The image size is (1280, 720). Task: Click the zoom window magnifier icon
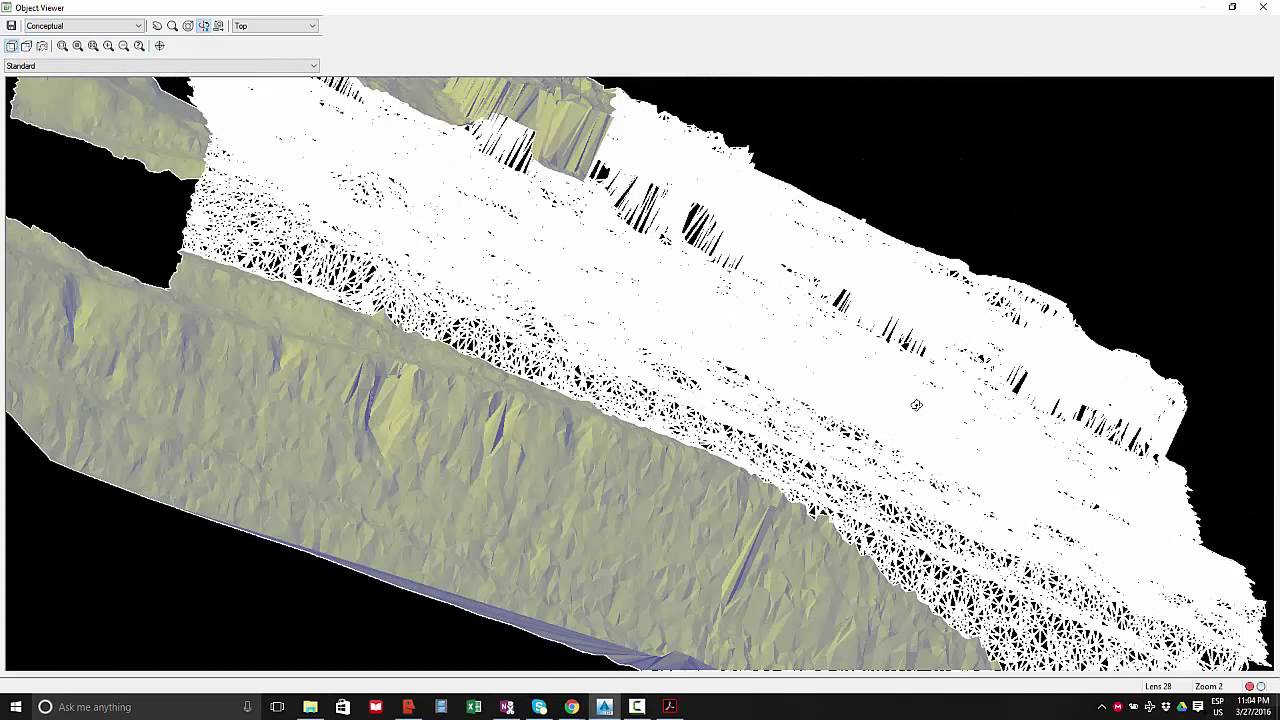pos(62,46)
